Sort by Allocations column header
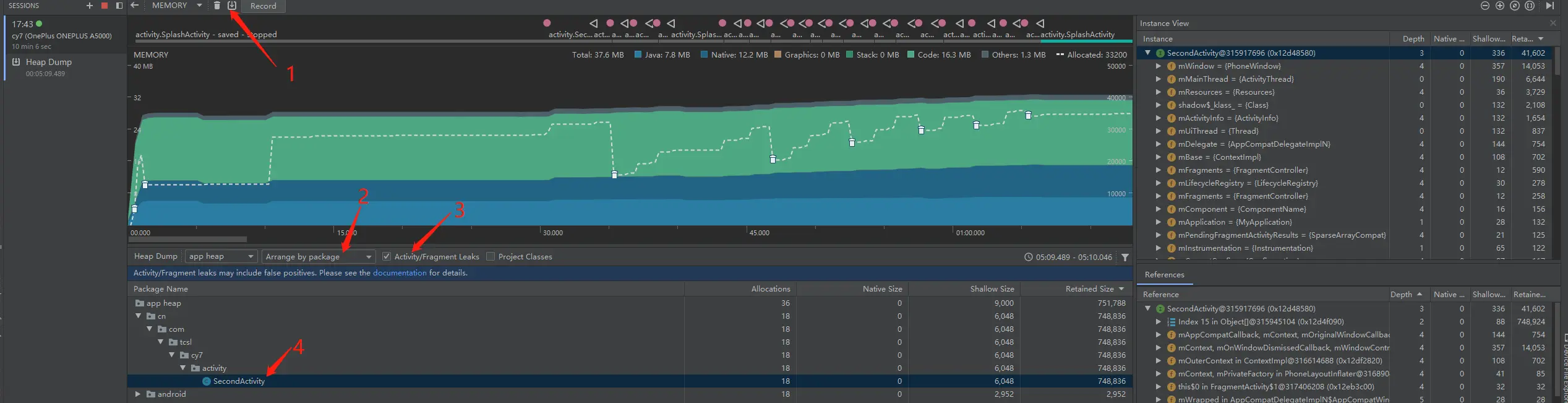This screenshot has height=403, width=1568. [x=740, y=289]
